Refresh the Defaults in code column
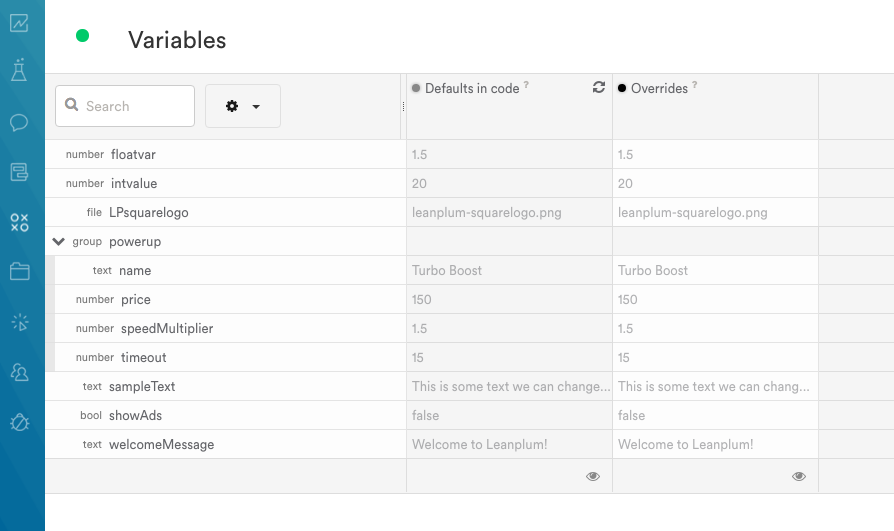This screenshot has height=531, width=894. coord(599,87)
